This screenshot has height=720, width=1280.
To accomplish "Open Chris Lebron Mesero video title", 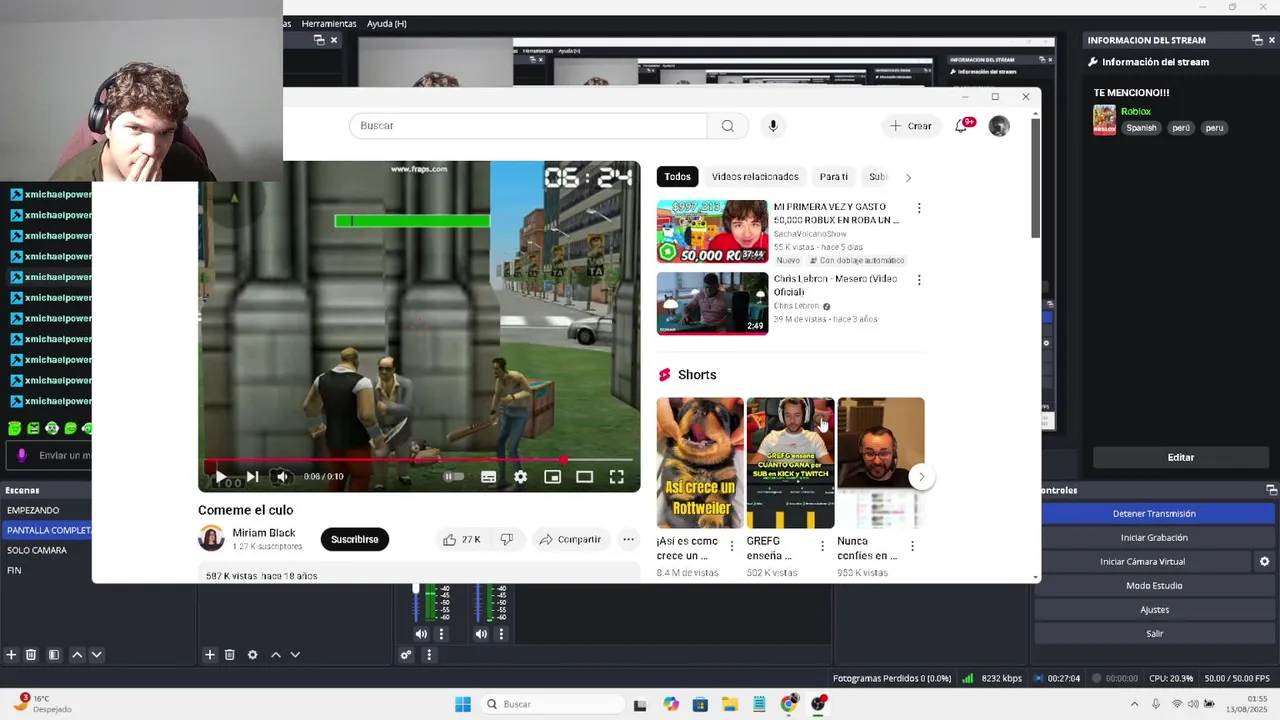I will [835, 285].
